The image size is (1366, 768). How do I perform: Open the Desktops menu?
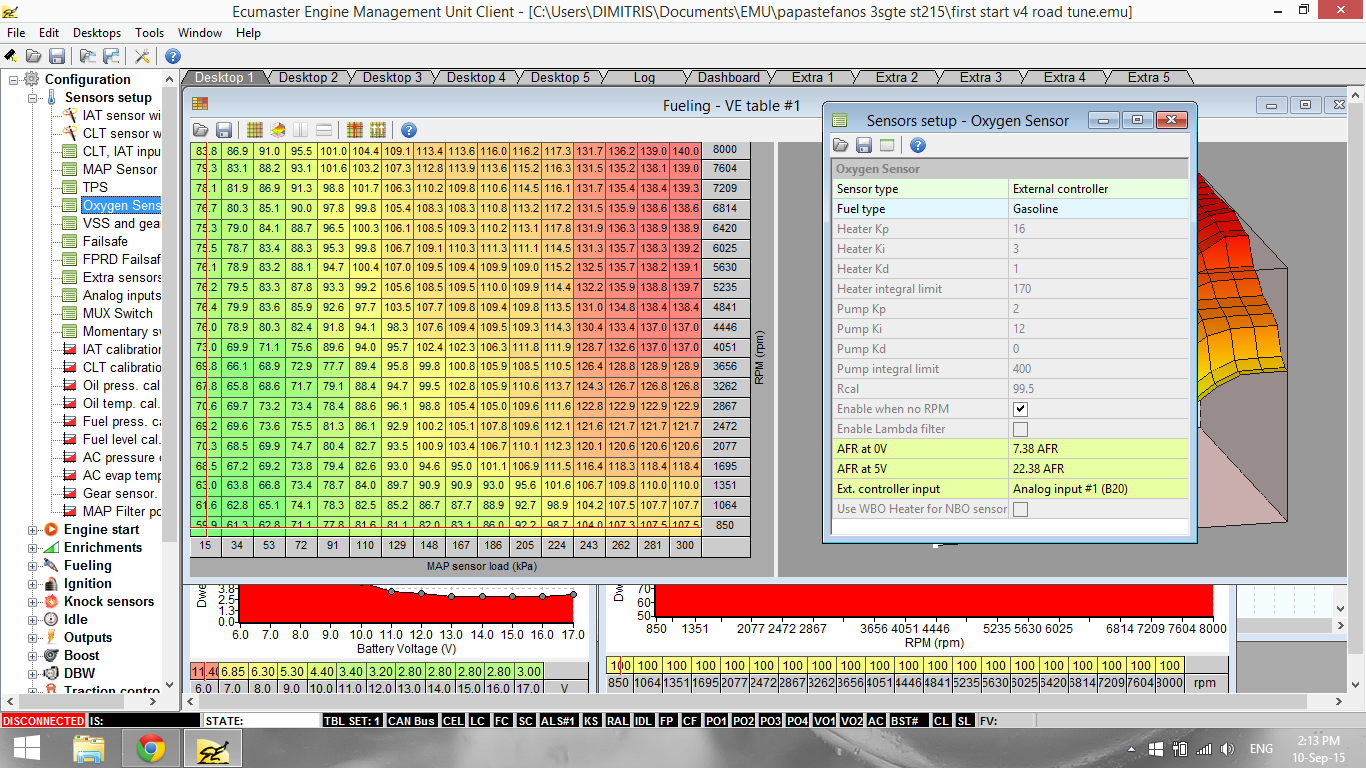click(96, 33)
